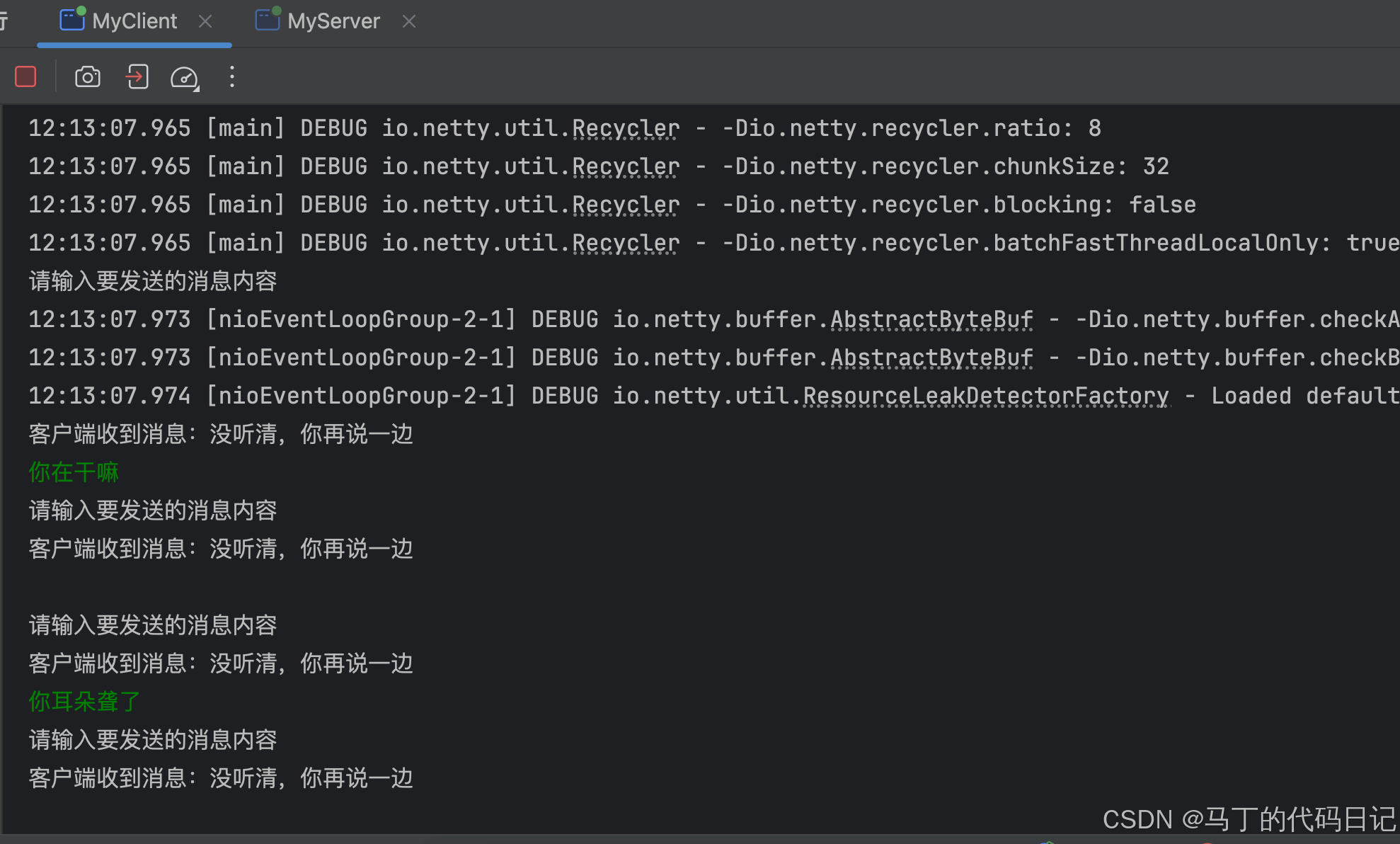Image resolution: width=1400 pixels, height=844 pixels.
Task: Click the green input text 你在干嘛
Action: [74, 472]
